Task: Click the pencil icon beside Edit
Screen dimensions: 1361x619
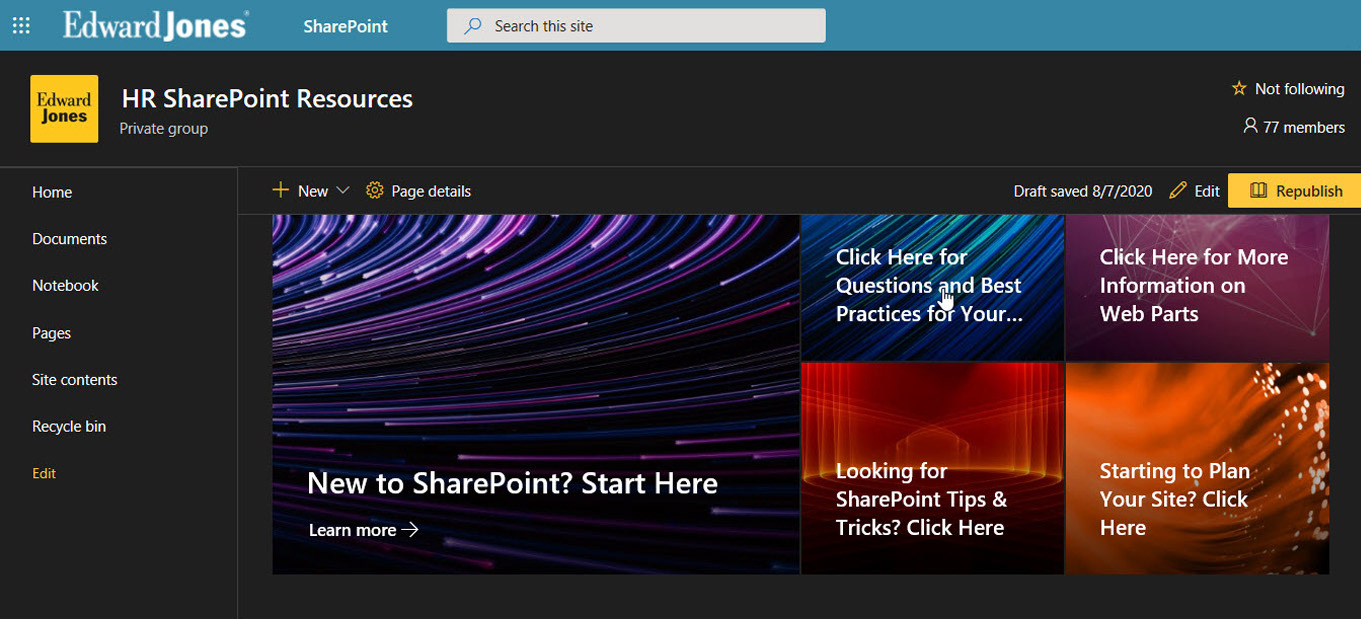Action: point(1178,190)
